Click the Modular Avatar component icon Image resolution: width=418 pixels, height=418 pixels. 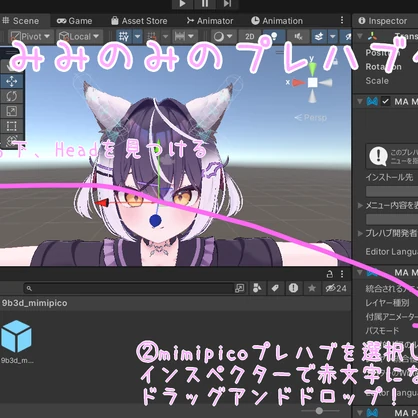[372, 101]
